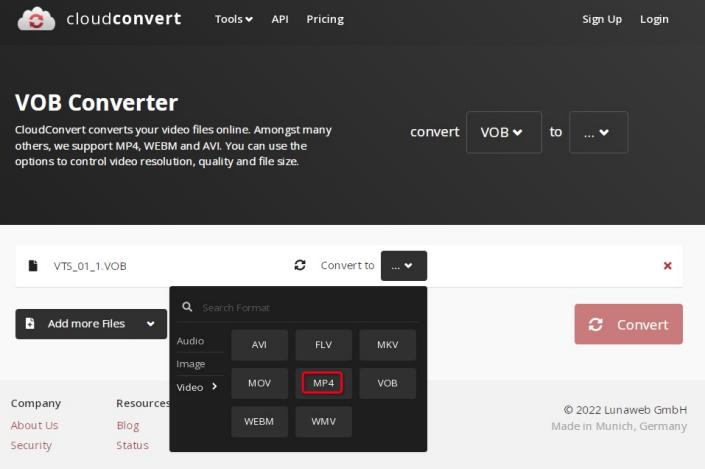Click the Login link
The height and width of the screenshot is (469, 705).
click(x=654, y=19)
